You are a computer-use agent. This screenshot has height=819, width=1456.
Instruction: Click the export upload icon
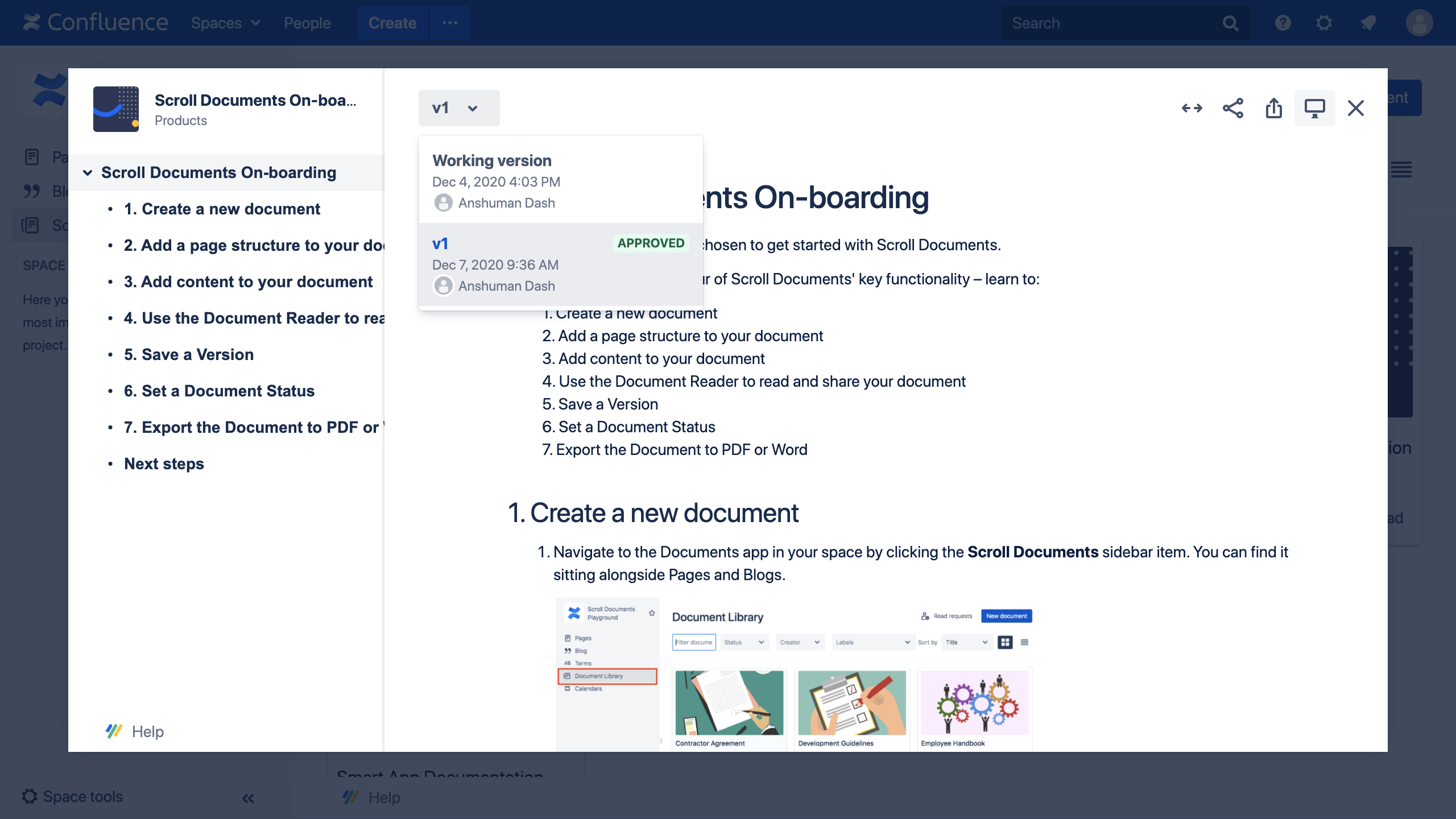[x=1273, y=108]
